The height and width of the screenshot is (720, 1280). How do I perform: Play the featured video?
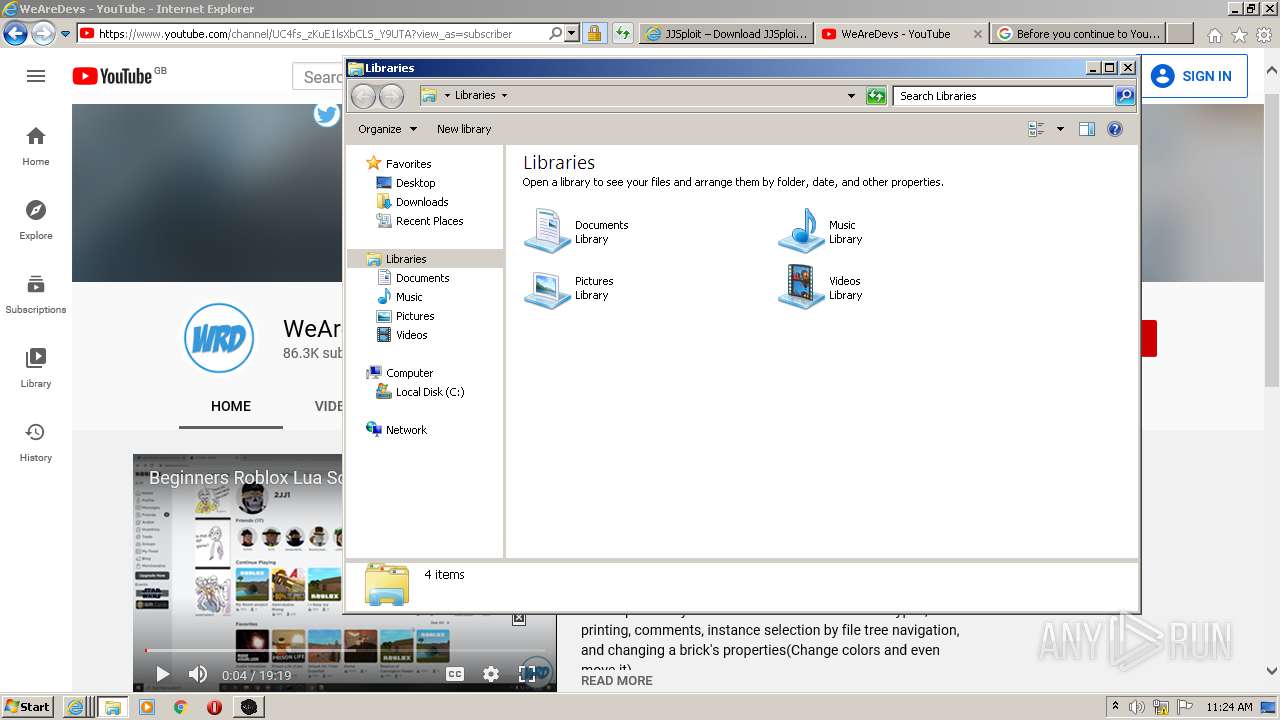coord(162,675)
